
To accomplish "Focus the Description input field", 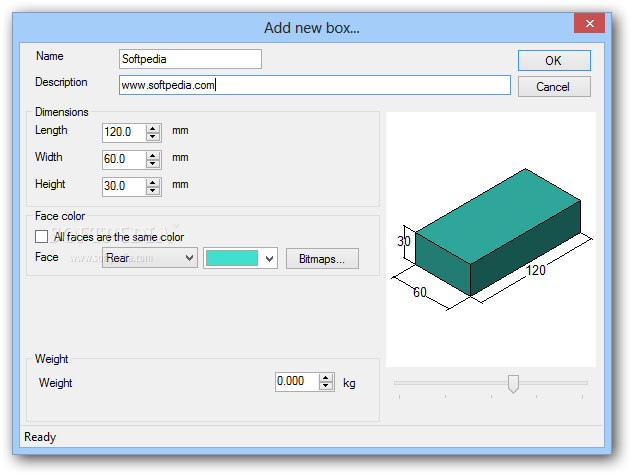I will [314, 85].
